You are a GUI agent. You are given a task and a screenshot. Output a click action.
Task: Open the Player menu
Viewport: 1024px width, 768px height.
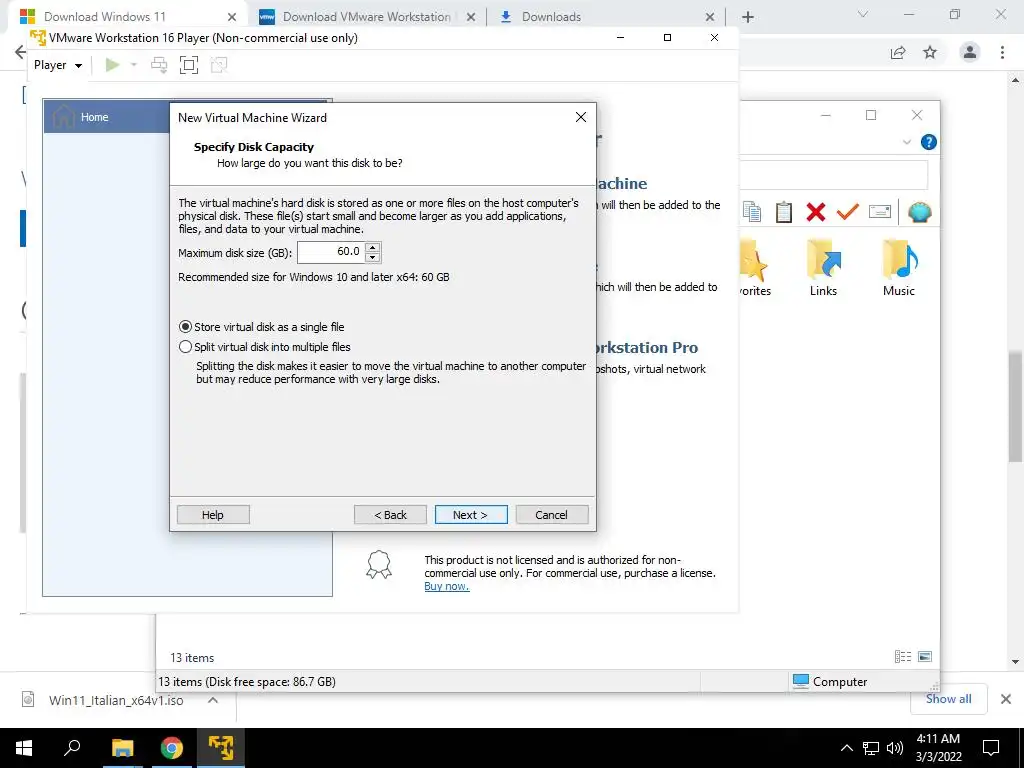tap(57, 65)
